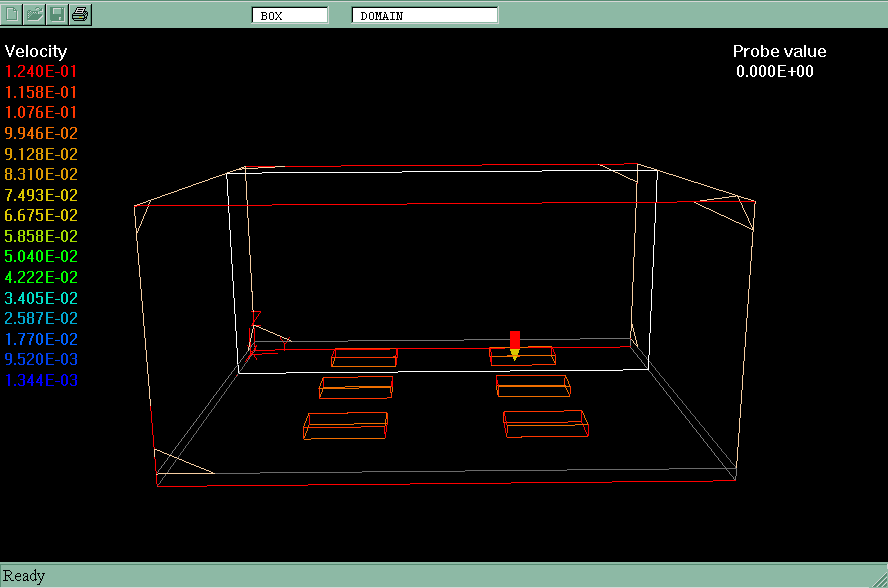Viewport: 888px width, 588px height.
Task: Click the New file icon
Action: [13, 14]
